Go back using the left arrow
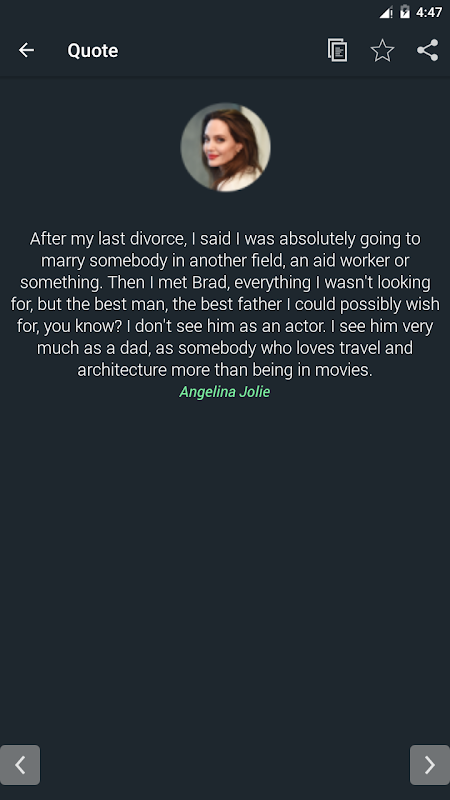450x800 pixels. coord(26,50)
